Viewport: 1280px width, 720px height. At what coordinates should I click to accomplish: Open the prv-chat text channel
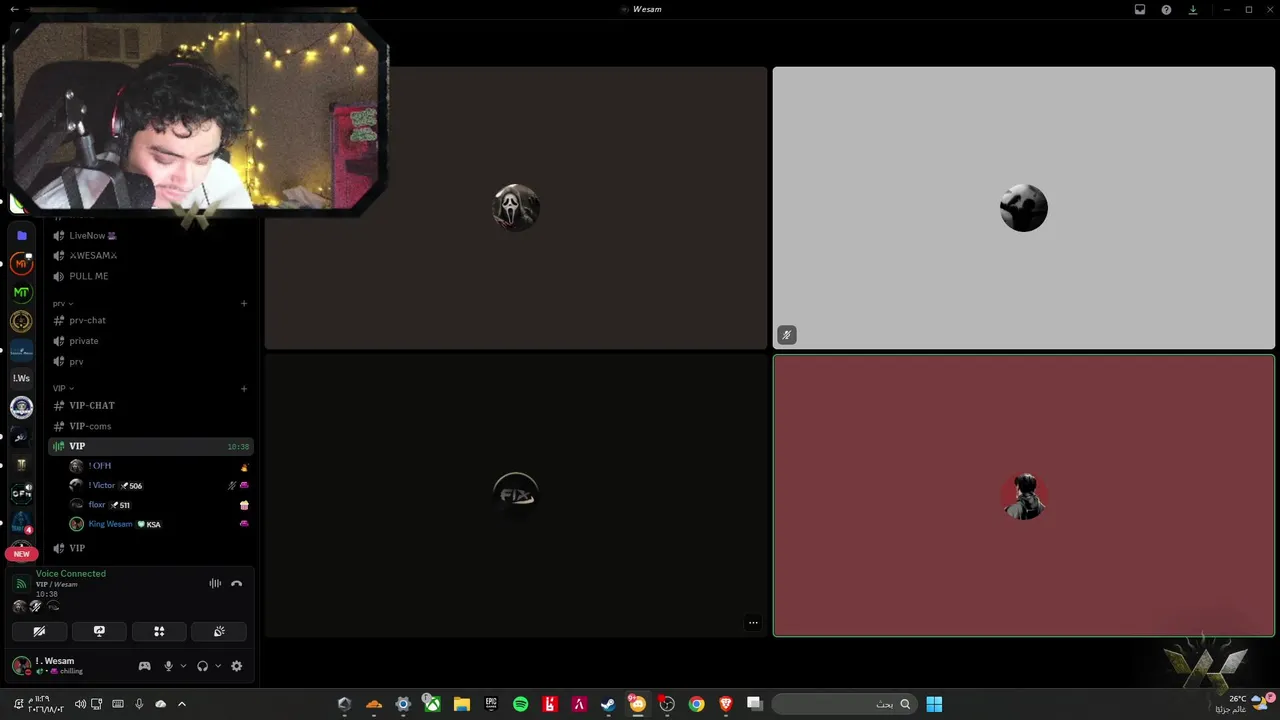(150, 320)
